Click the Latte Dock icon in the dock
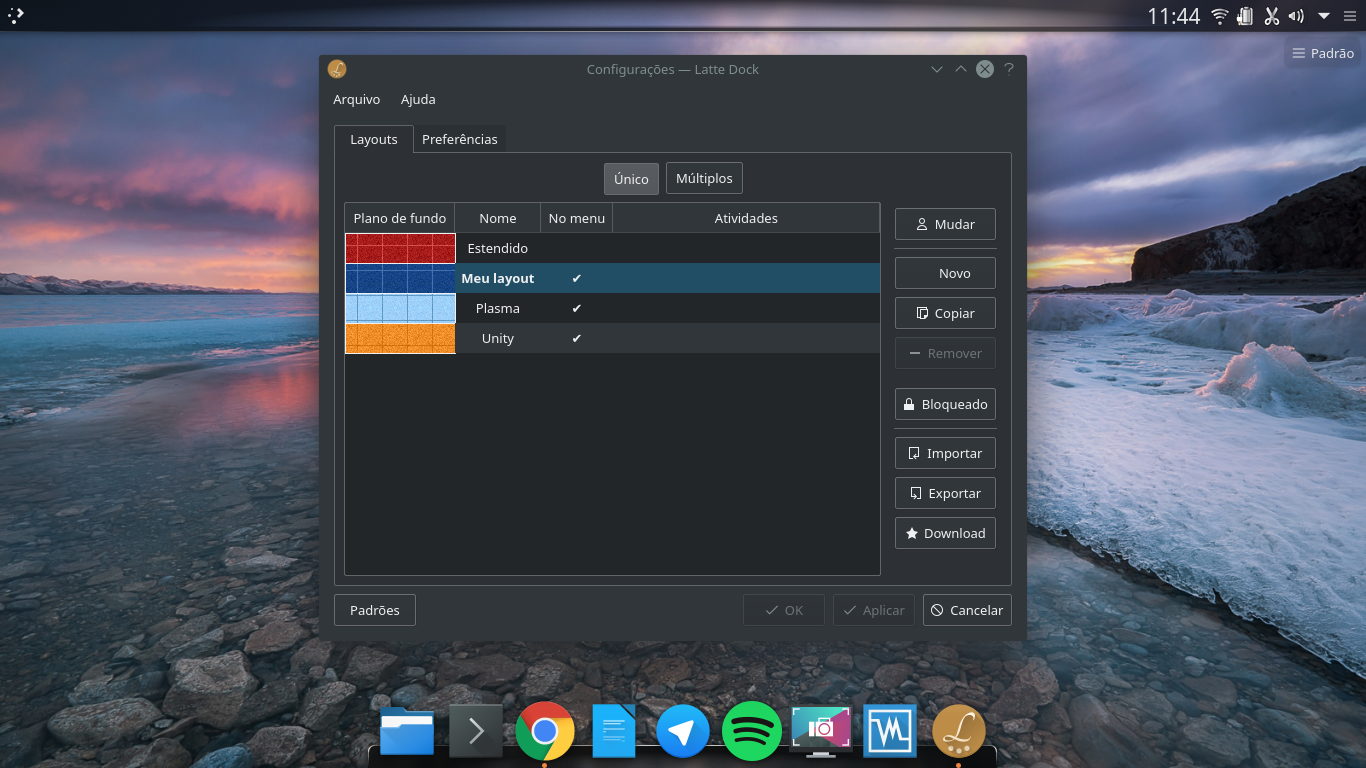 point(958,731)
